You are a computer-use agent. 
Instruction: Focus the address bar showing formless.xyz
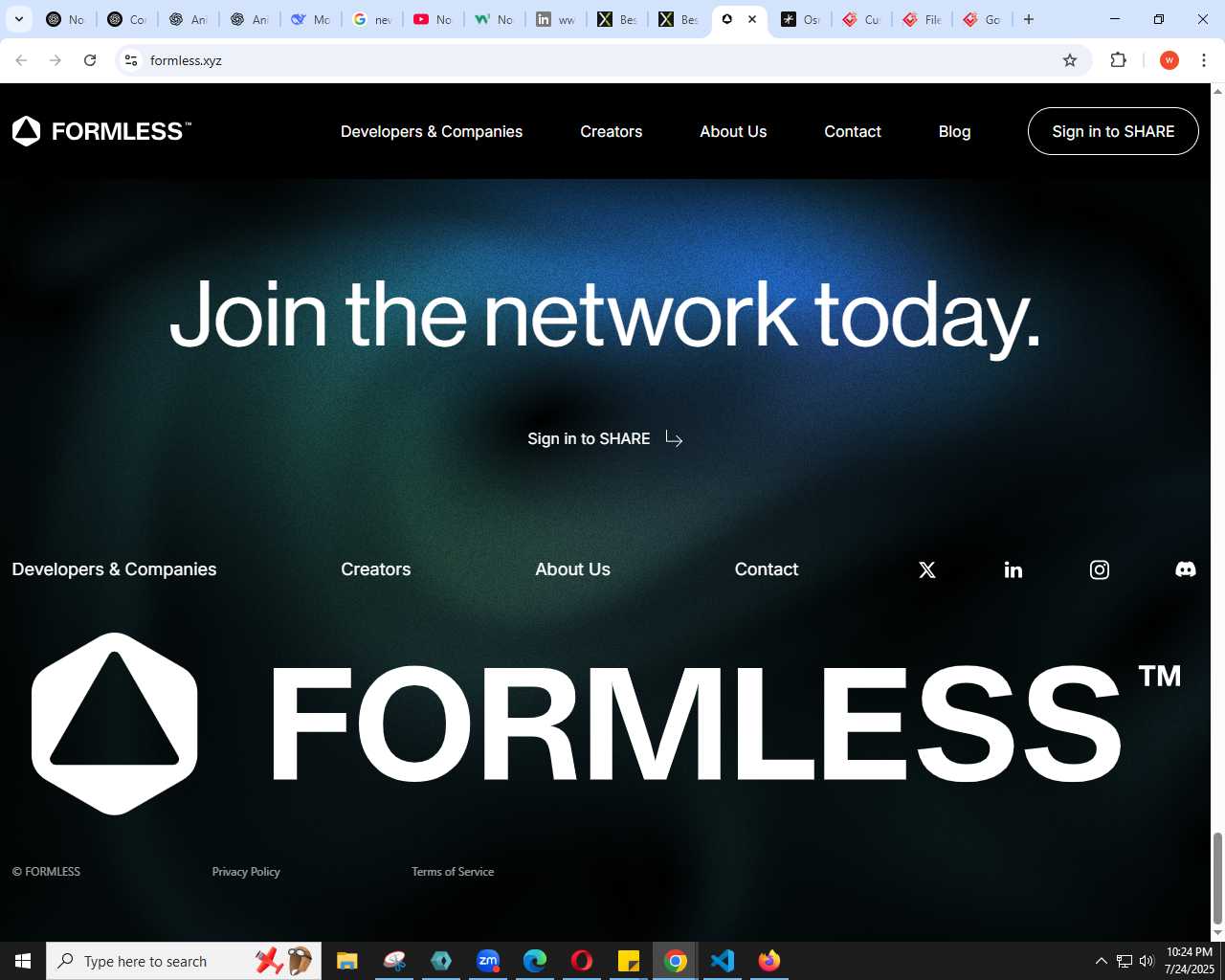click(x=593, y=60)
